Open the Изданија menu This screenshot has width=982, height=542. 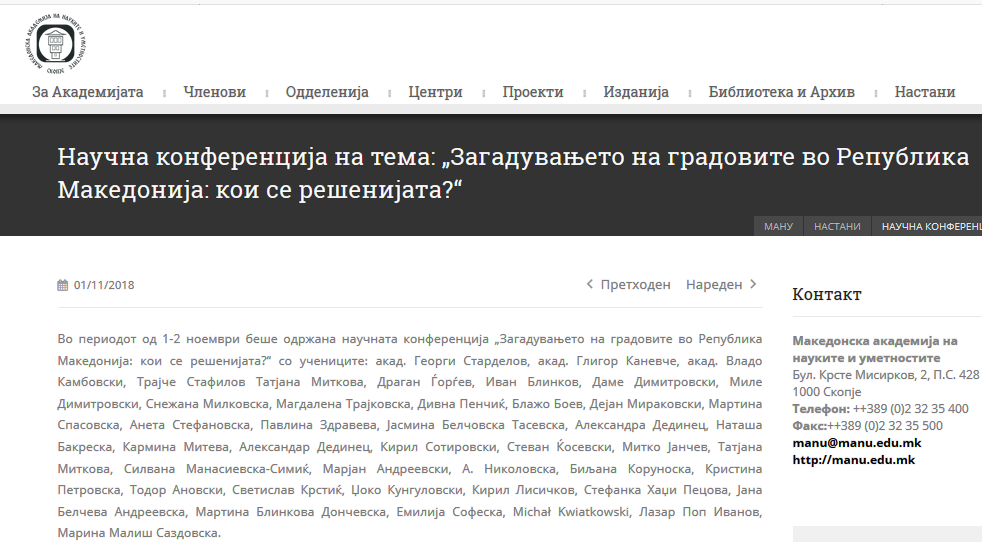click(x=636, y=92)
